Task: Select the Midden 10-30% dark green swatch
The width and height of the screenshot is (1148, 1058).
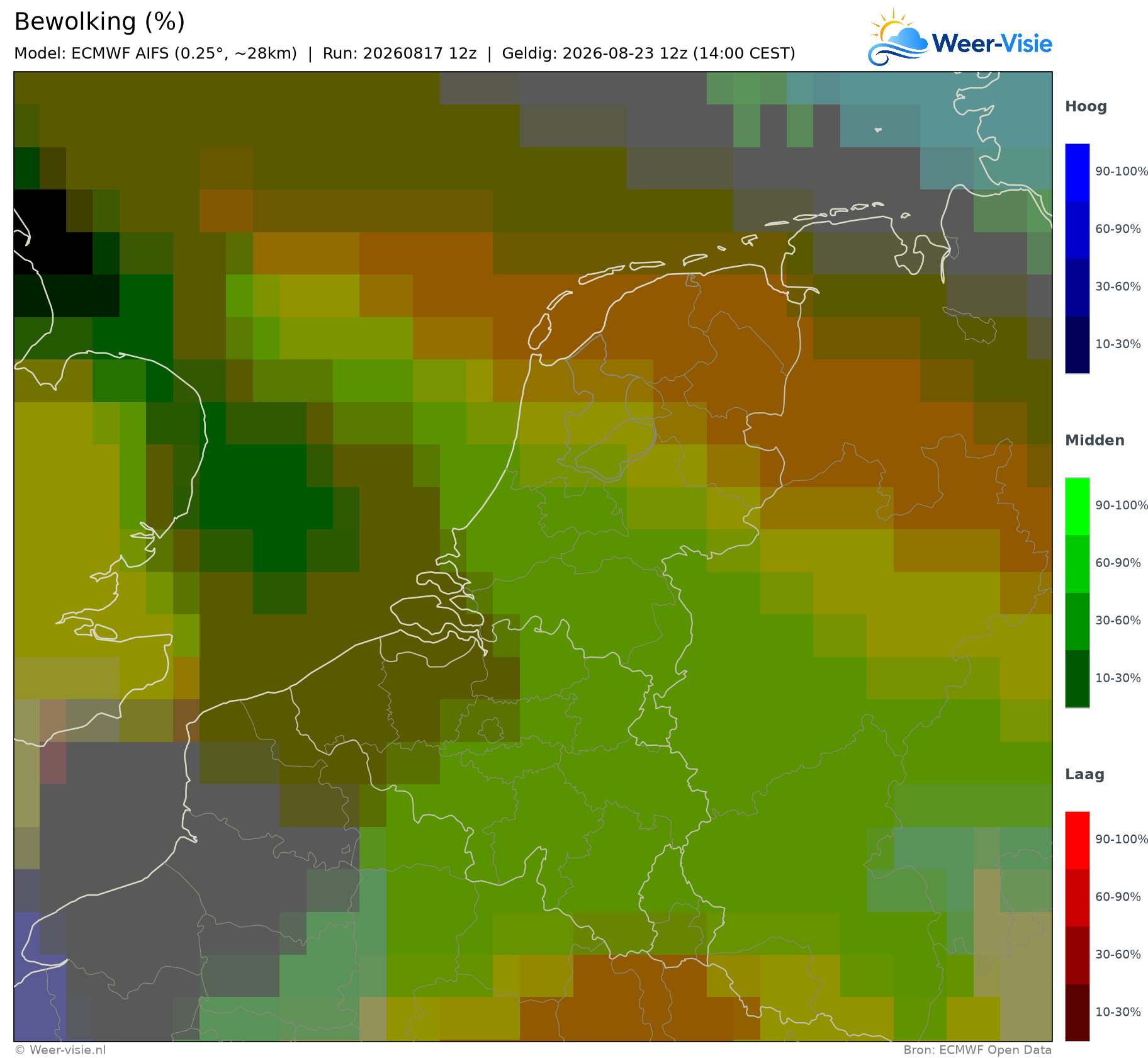Action: click(1077, 678)
